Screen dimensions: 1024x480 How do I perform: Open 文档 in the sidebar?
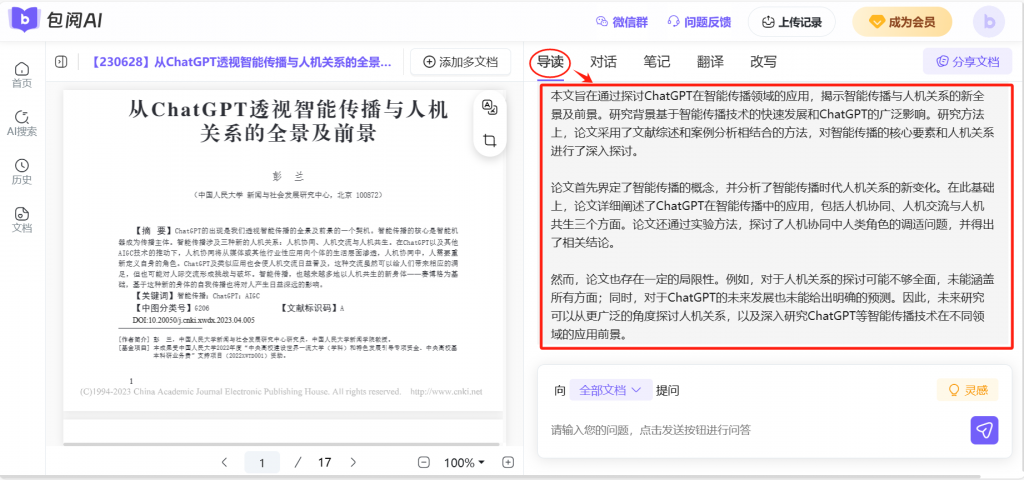tap(22, 220)
